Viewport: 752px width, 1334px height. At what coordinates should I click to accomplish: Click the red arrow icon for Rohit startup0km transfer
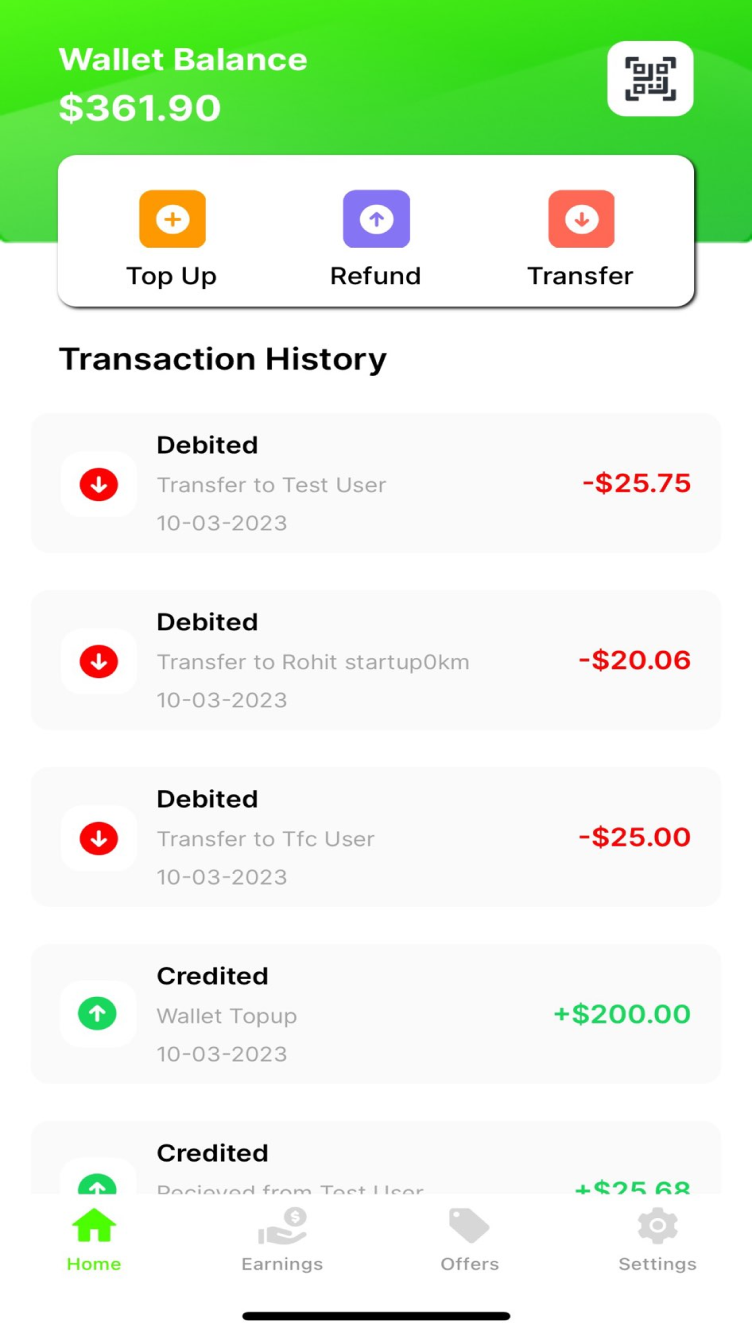pyautogui.click(x=99, y=661)
